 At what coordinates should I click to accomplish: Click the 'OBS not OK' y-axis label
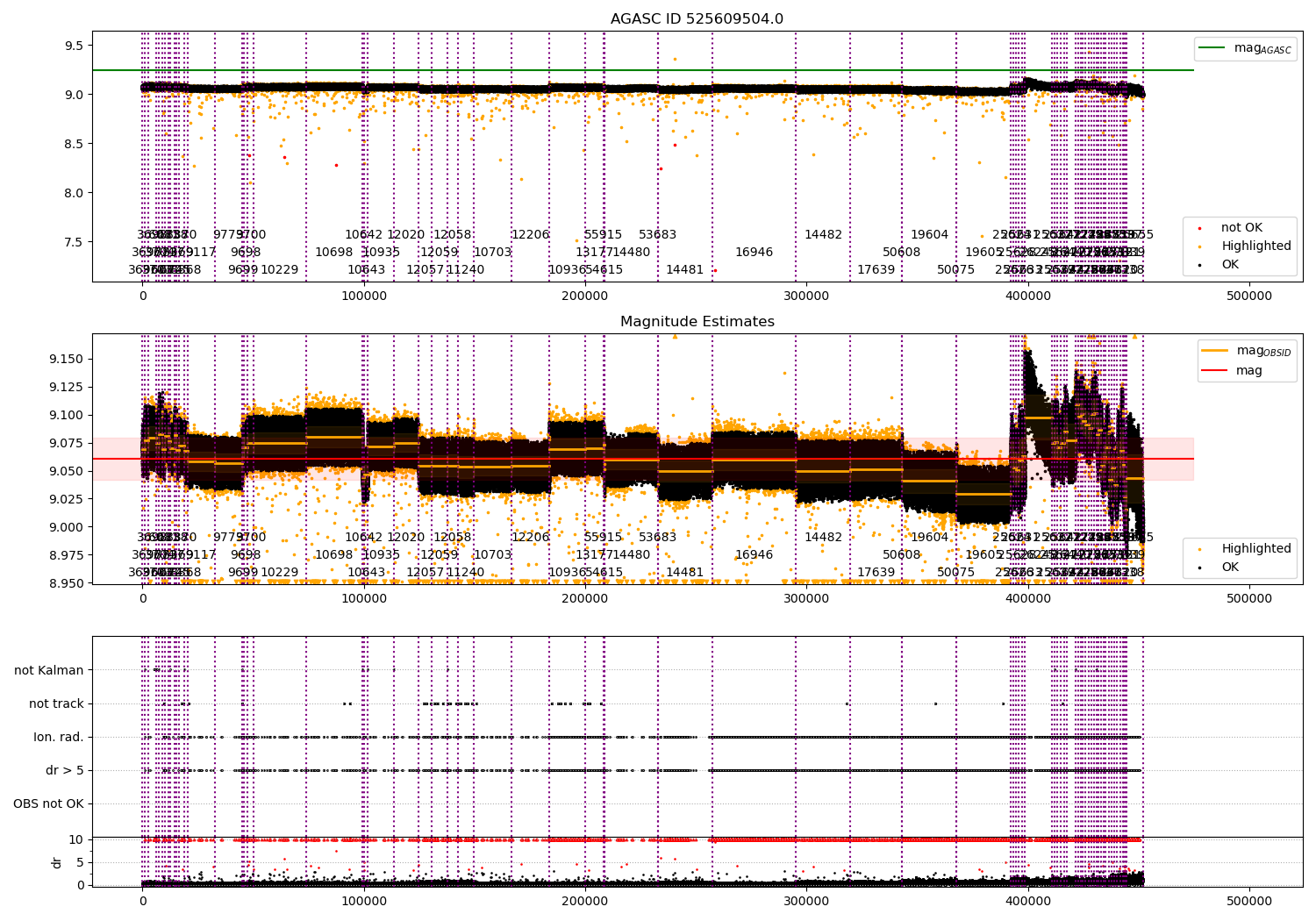pyautogui.click(x=48, y=803)
